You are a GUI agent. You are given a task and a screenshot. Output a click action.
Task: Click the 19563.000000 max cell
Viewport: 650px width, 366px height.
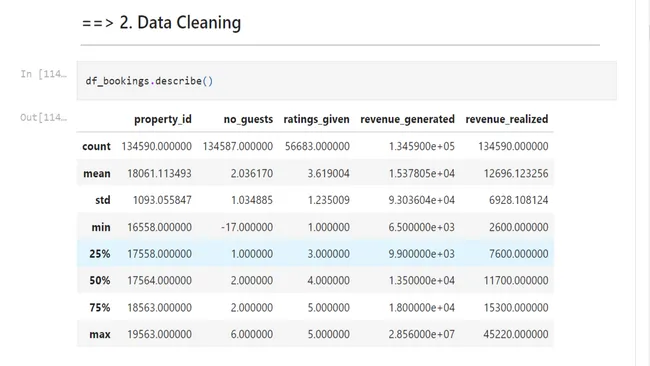click(159, 334)
